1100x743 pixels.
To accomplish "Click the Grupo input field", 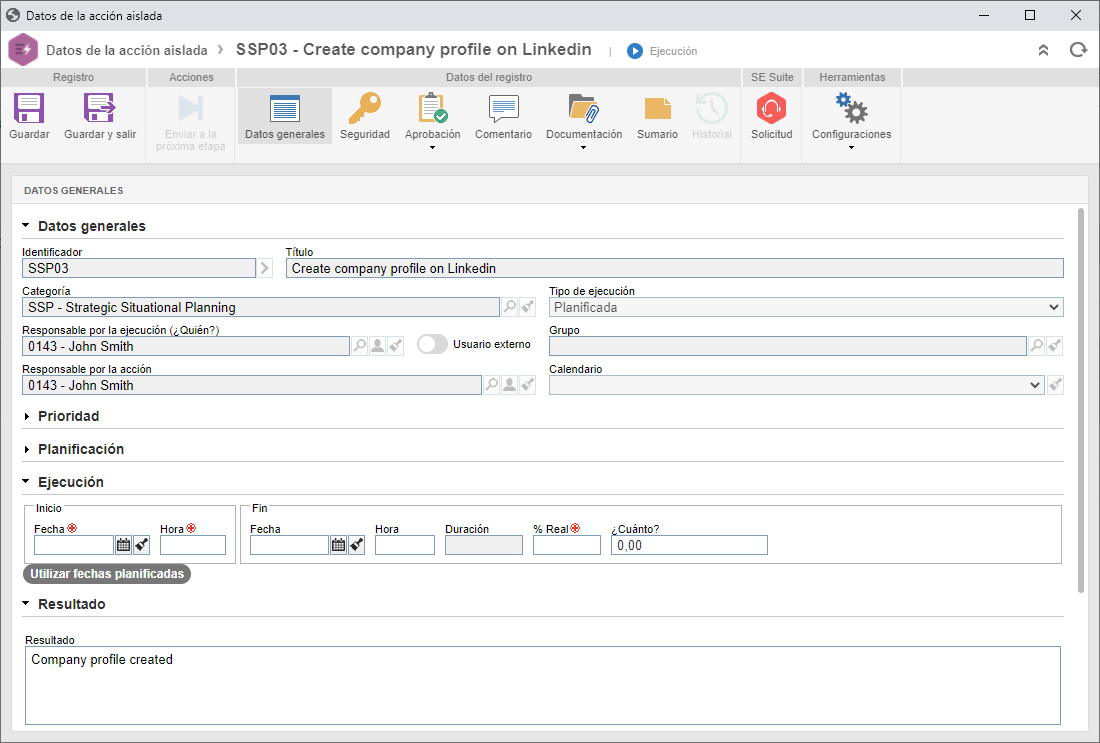I will (788, 346).
